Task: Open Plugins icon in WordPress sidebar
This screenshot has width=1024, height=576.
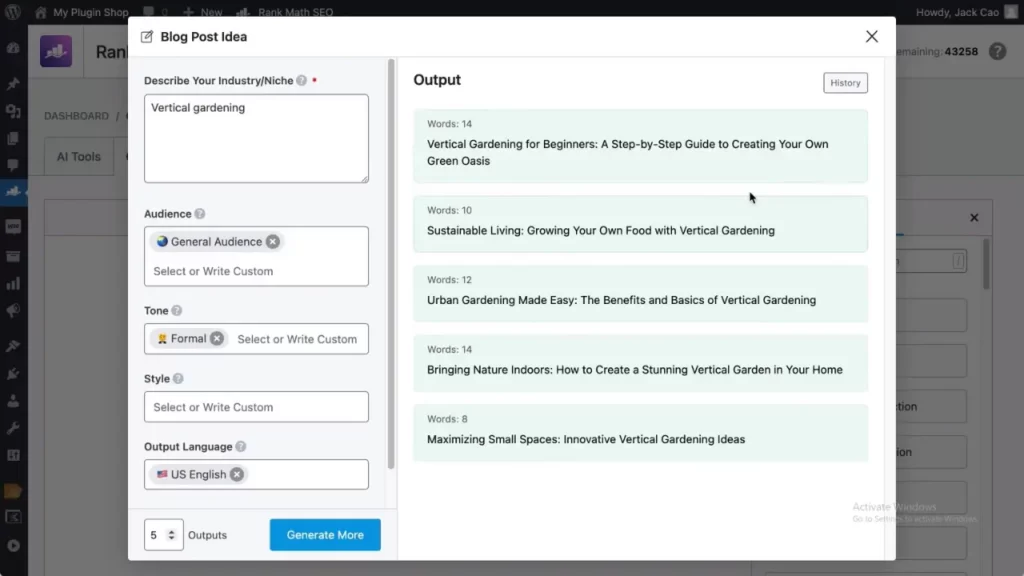Action: [13, 374]
